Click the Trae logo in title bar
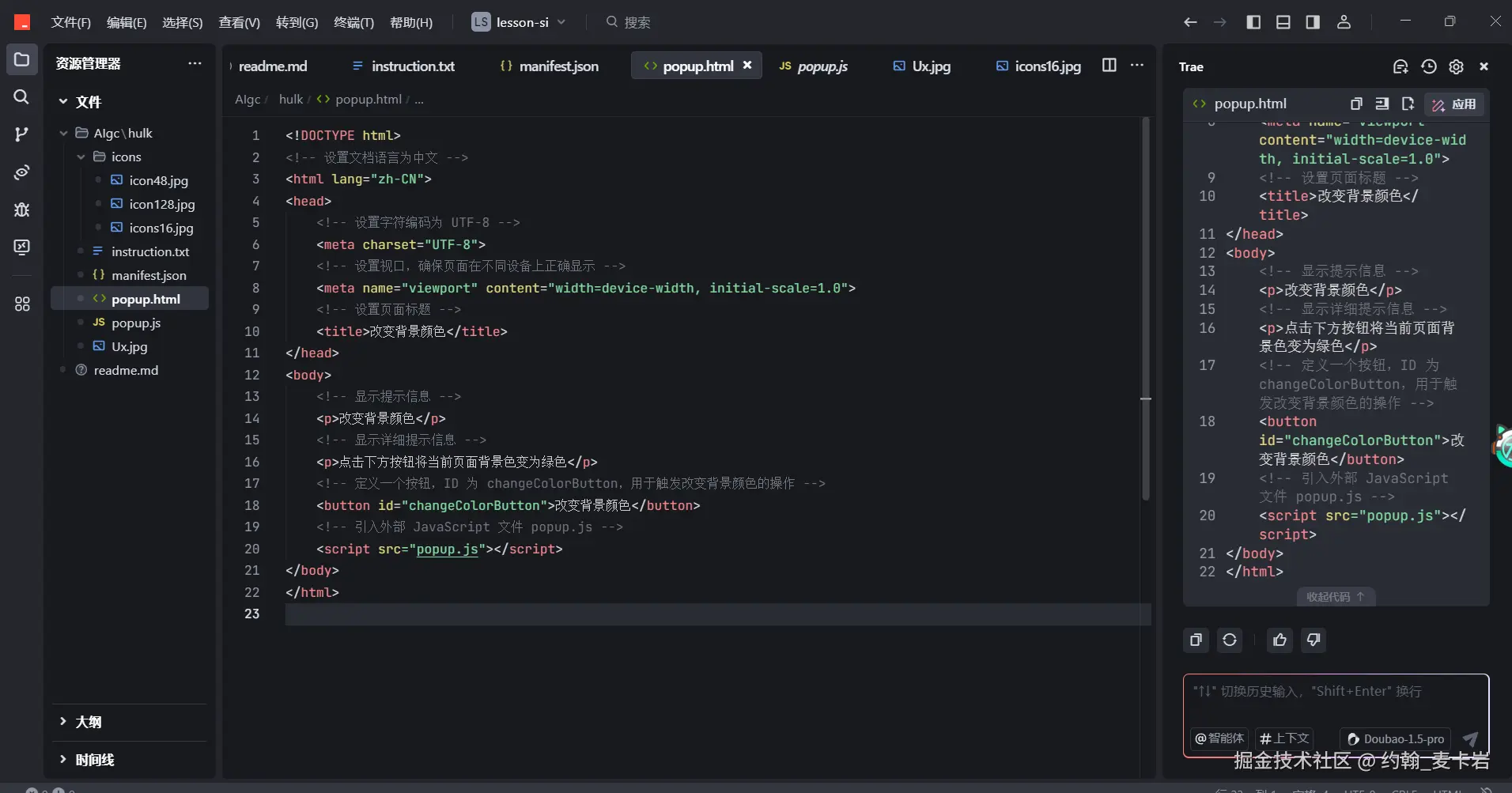The width and height of the screenshot is (1512, 793). (x=22, y=22)
